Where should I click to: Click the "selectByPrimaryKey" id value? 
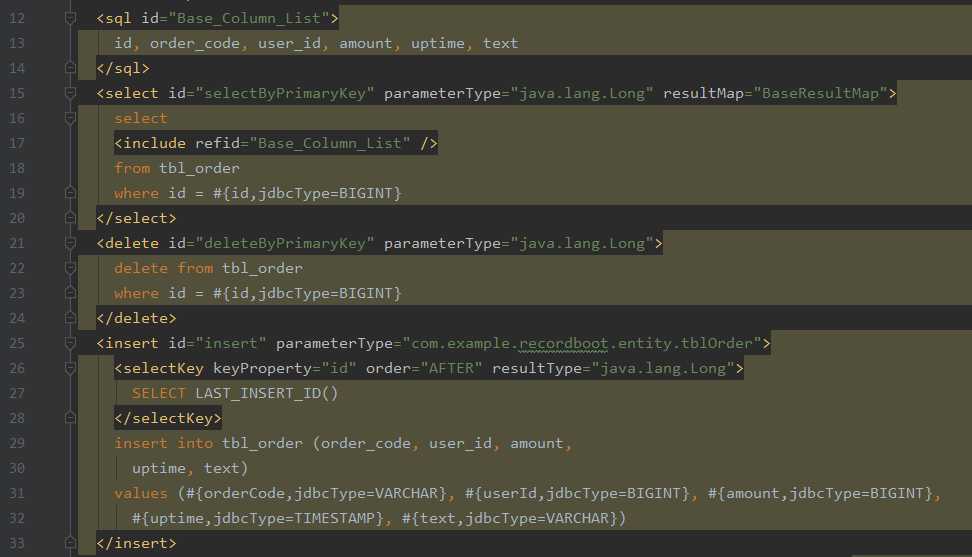(x=285, y=94)
